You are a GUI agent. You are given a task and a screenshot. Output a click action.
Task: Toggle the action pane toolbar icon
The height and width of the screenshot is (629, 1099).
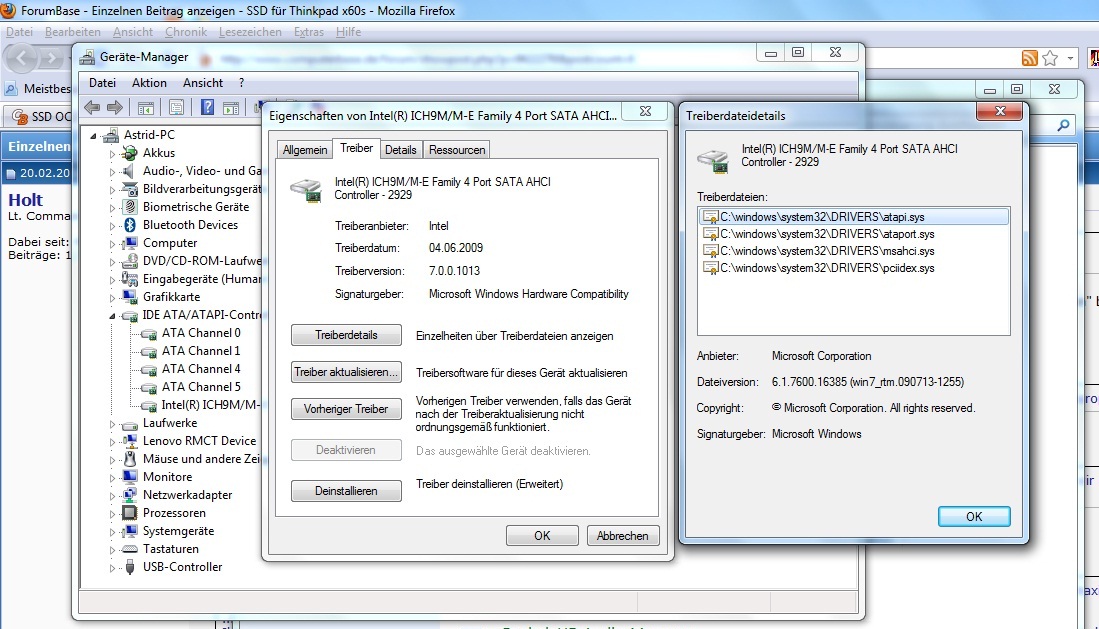click(x=231, y=107)
